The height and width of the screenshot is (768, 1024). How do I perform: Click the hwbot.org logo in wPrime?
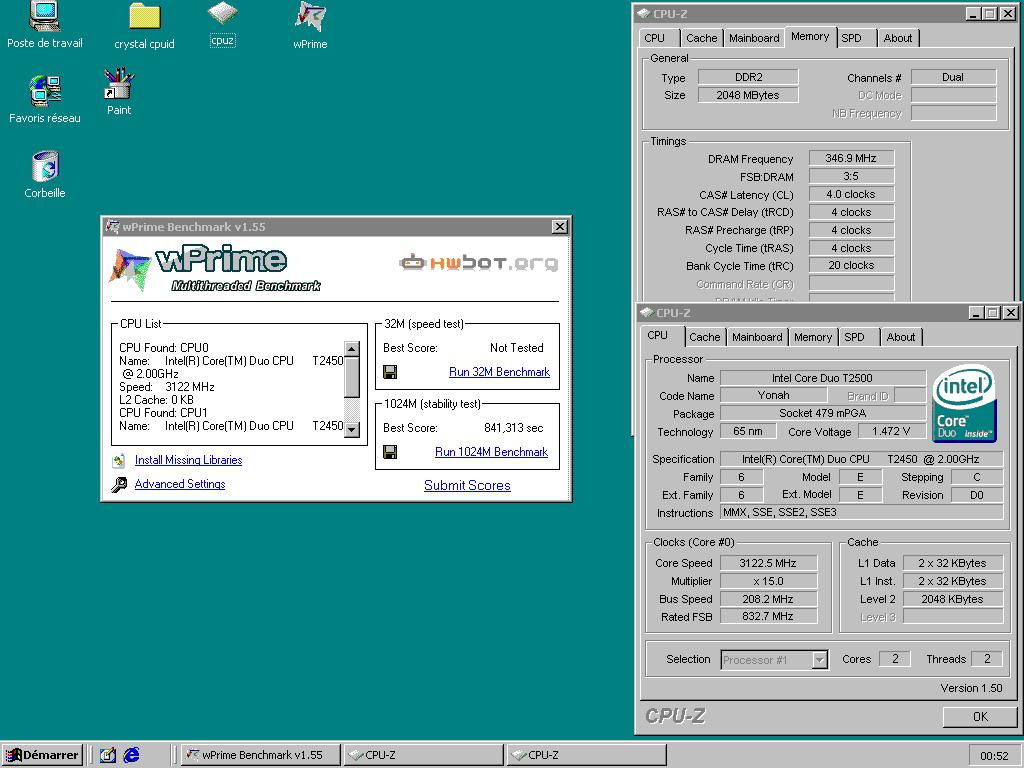(x=479, y=263)
